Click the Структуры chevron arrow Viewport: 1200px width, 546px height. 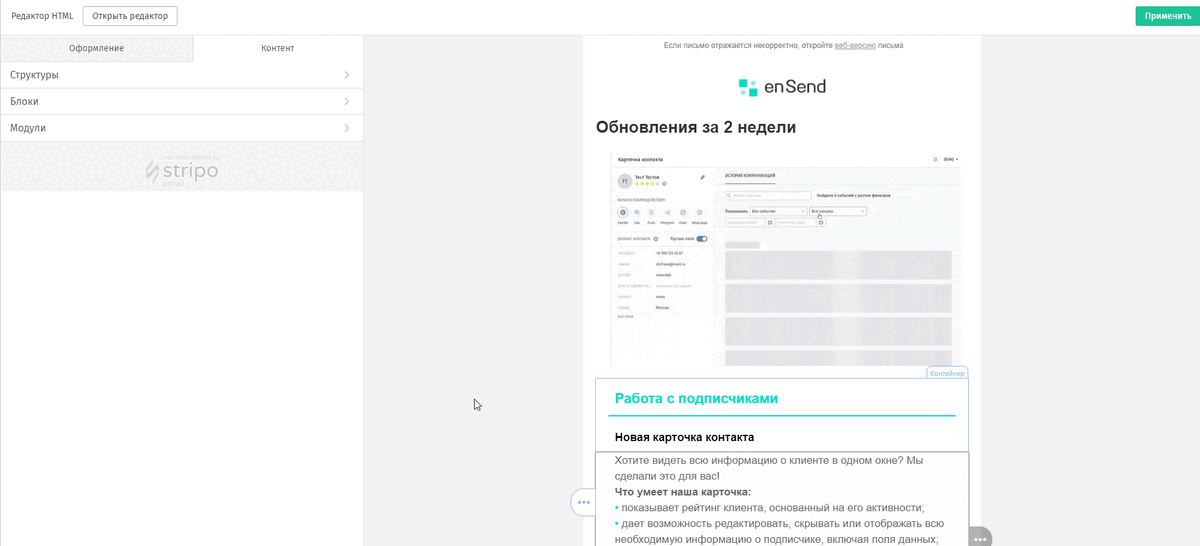coord(347,75)
